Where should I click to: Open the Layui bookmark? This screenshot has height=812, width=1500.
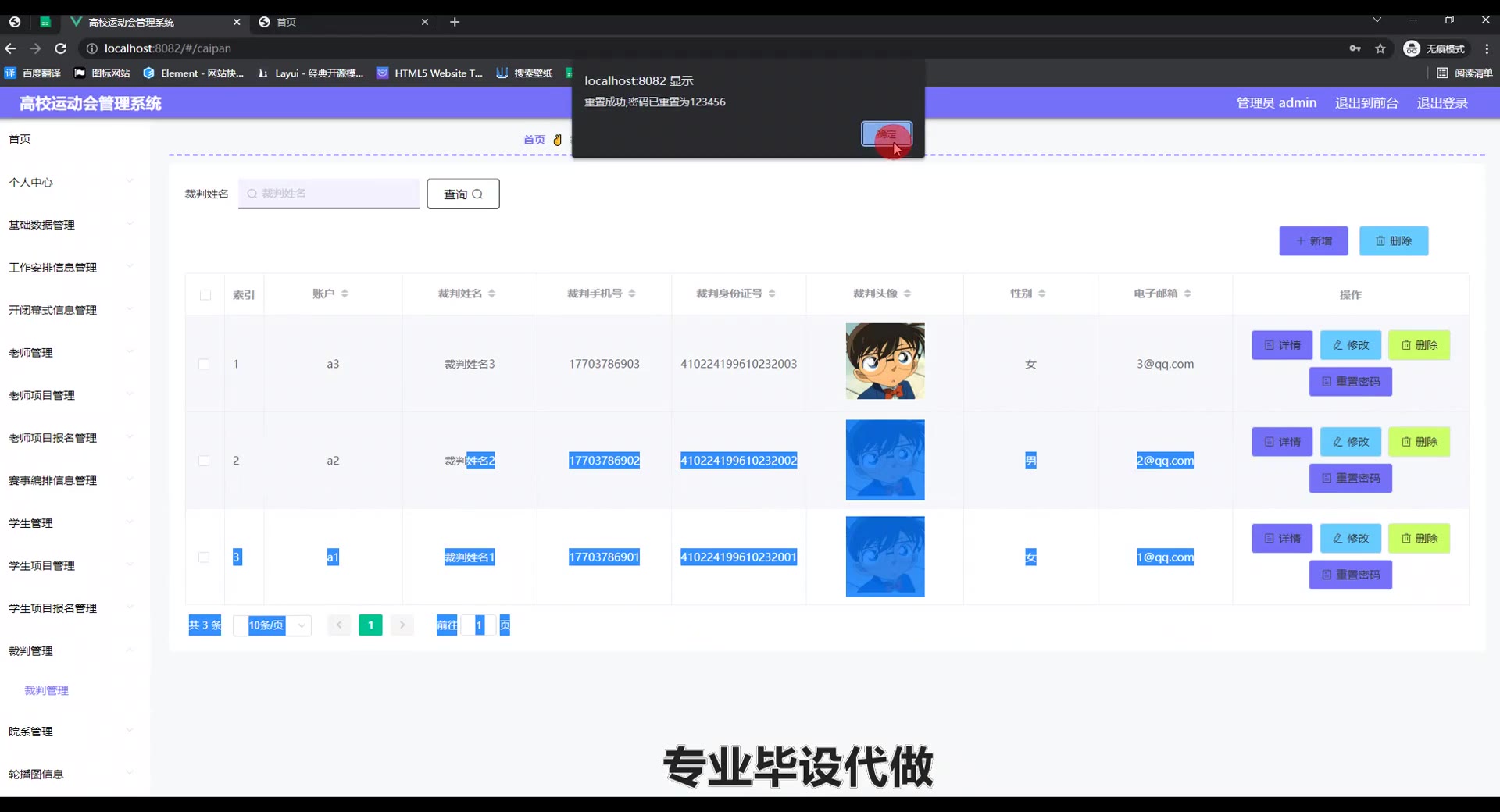311,73
